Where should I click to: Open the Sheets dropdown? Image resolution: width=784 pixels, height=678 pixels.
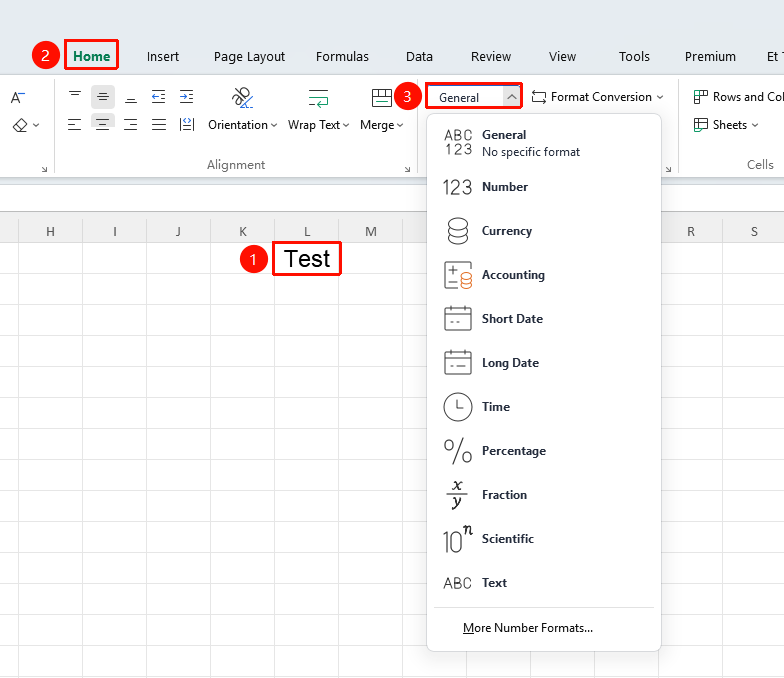click(x=726, y=125)
